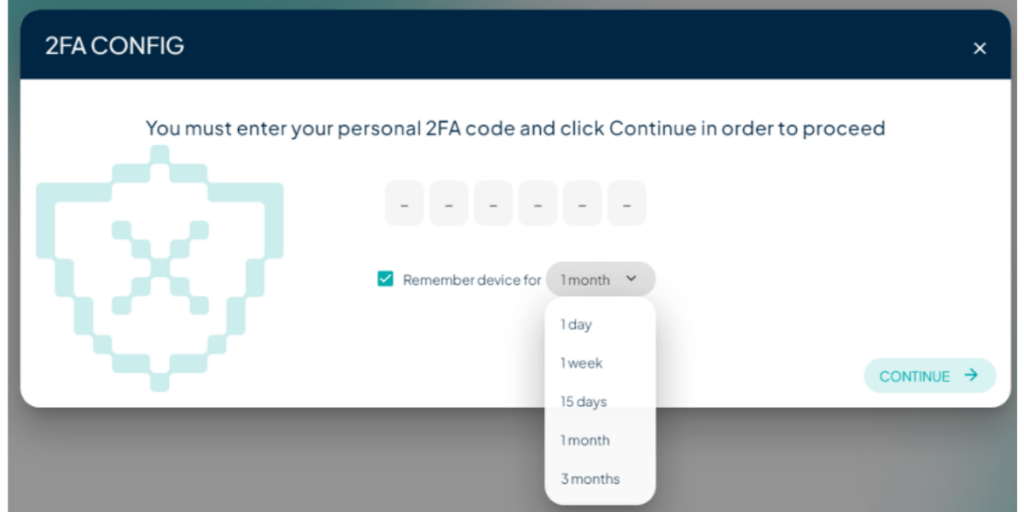This screenshot has width=1024, height=512.
Task: Click the 'Remember device for' label
Action: (471, 280)
